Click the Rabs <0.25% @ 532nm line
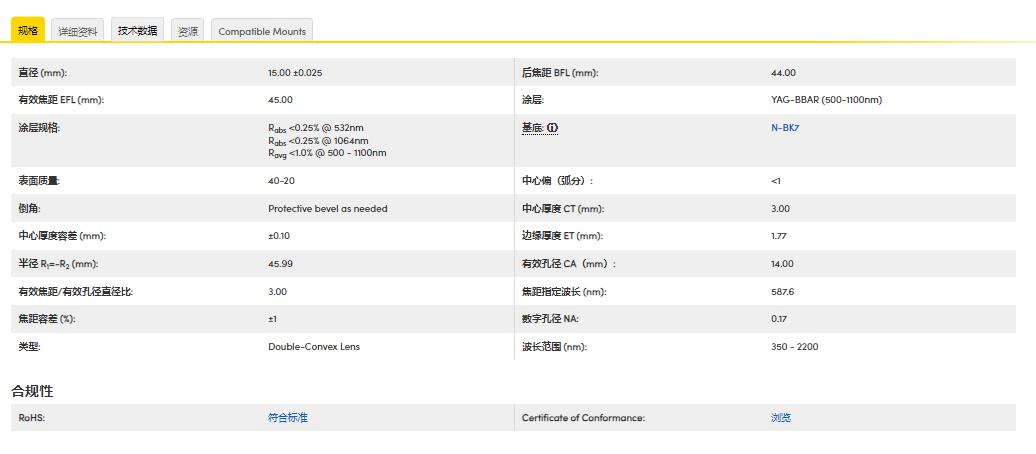Image resolution: width=1036 pixels, height=454 pixels. click(x=315, y=128)
